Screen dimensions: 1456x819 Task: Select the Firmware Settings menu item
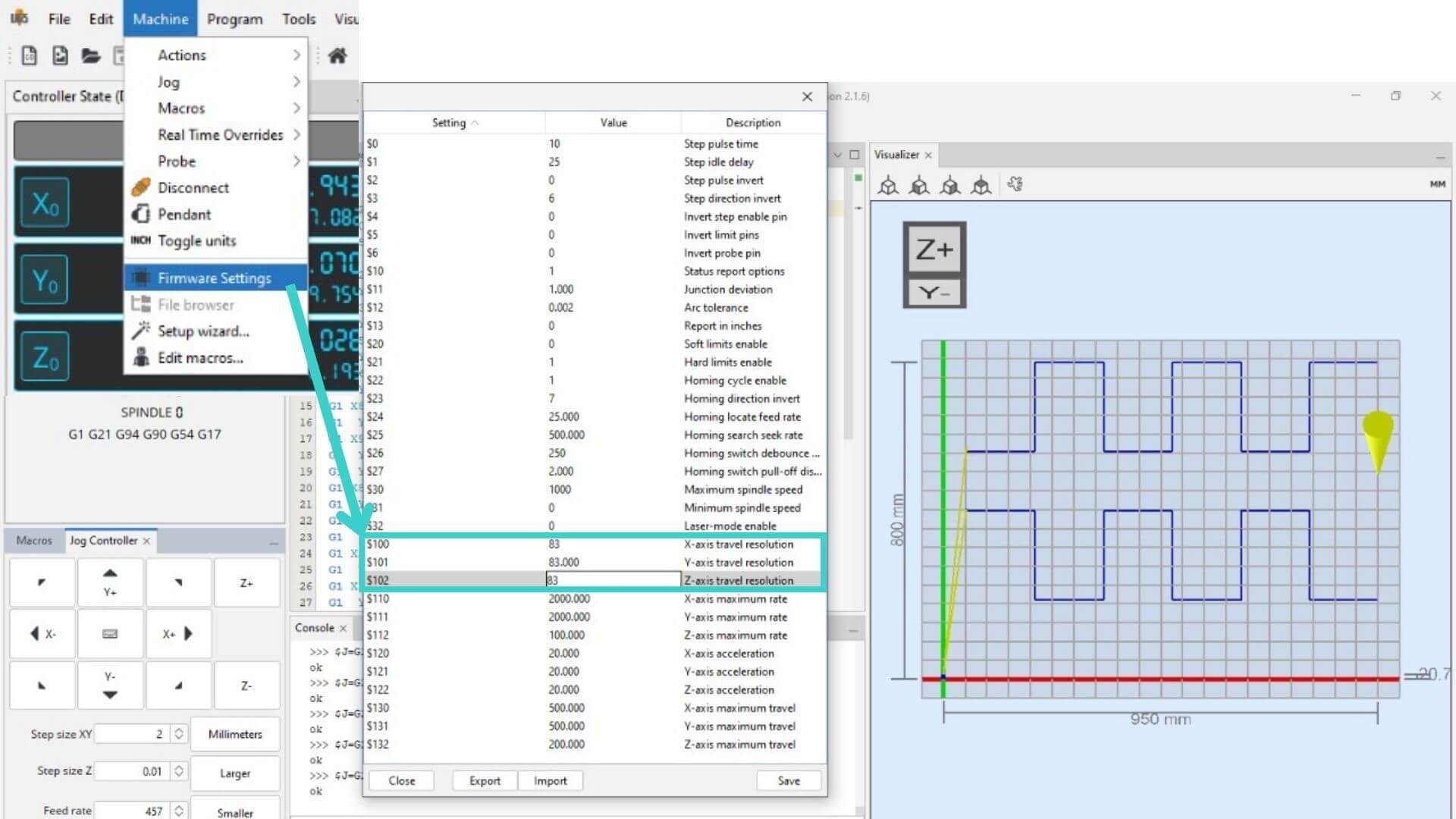click(x=213, y=277)
